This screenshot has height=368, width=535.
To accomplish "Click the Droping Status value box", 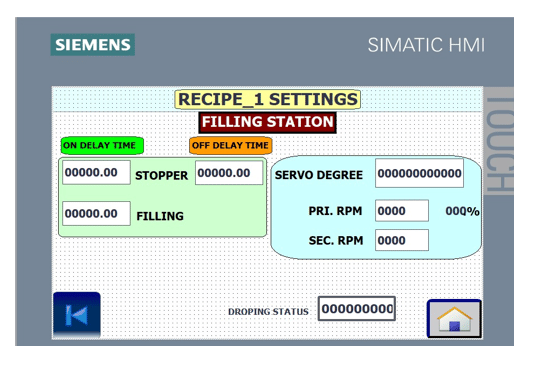I will [x=357, y=309].
